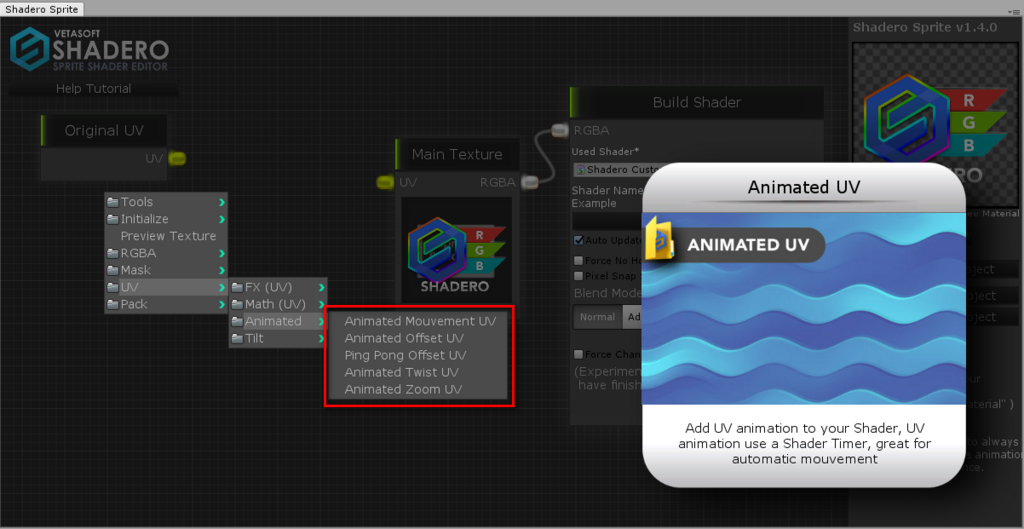Open the Help Tutorial button
Viewport: 1024px width, 529px height.
[x=93, y=89]
